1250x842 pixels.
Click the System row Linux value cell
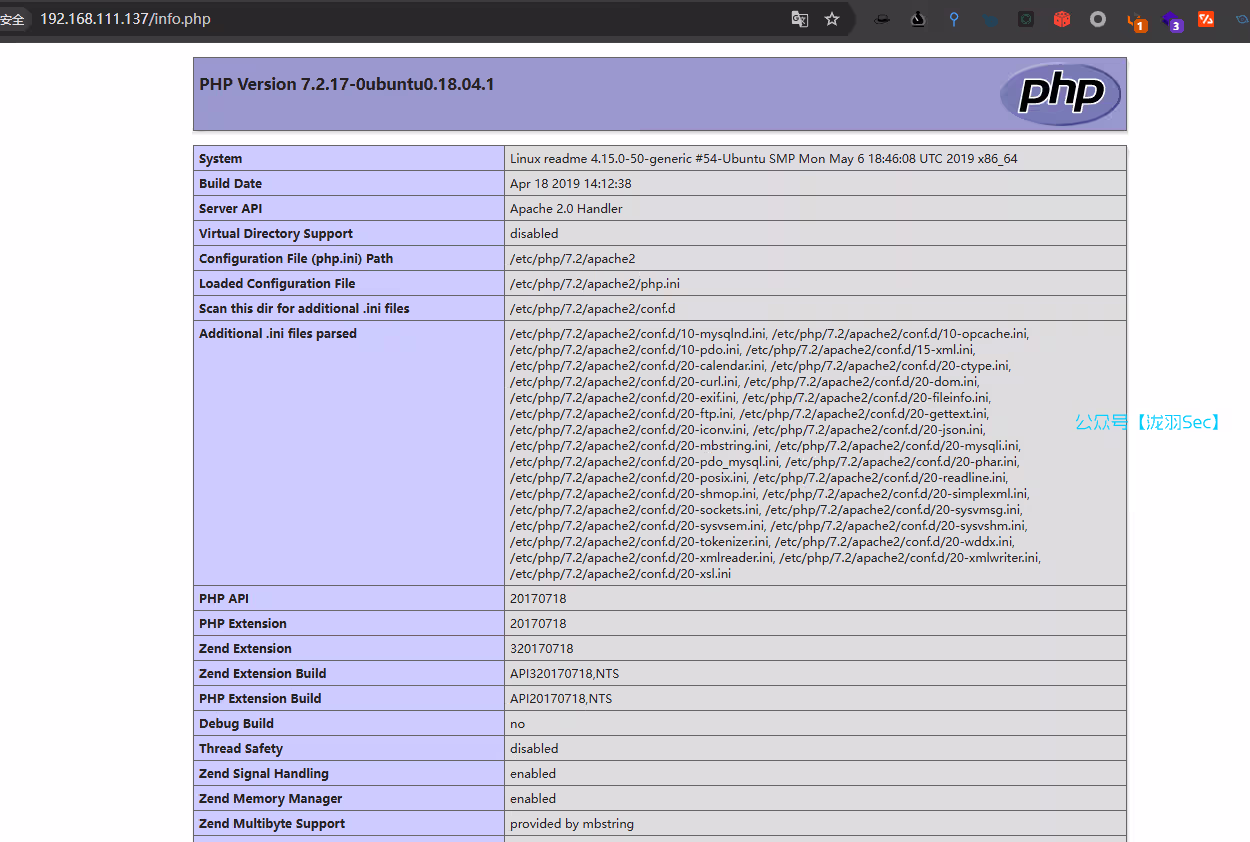click(763, 159)
